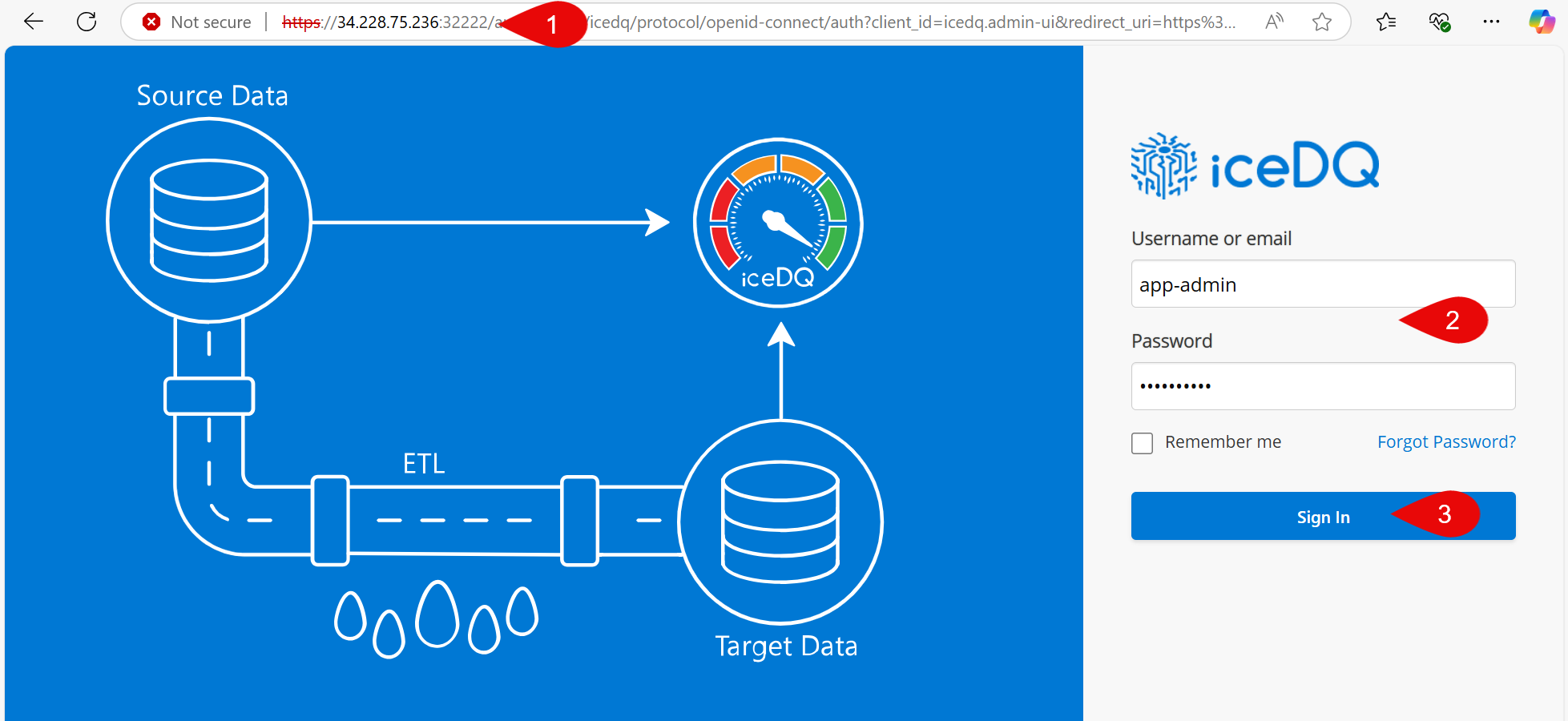Open the Read aloud icon in address bar
This screenshot has width=1568, height=721.
(x=1274, y=22)
